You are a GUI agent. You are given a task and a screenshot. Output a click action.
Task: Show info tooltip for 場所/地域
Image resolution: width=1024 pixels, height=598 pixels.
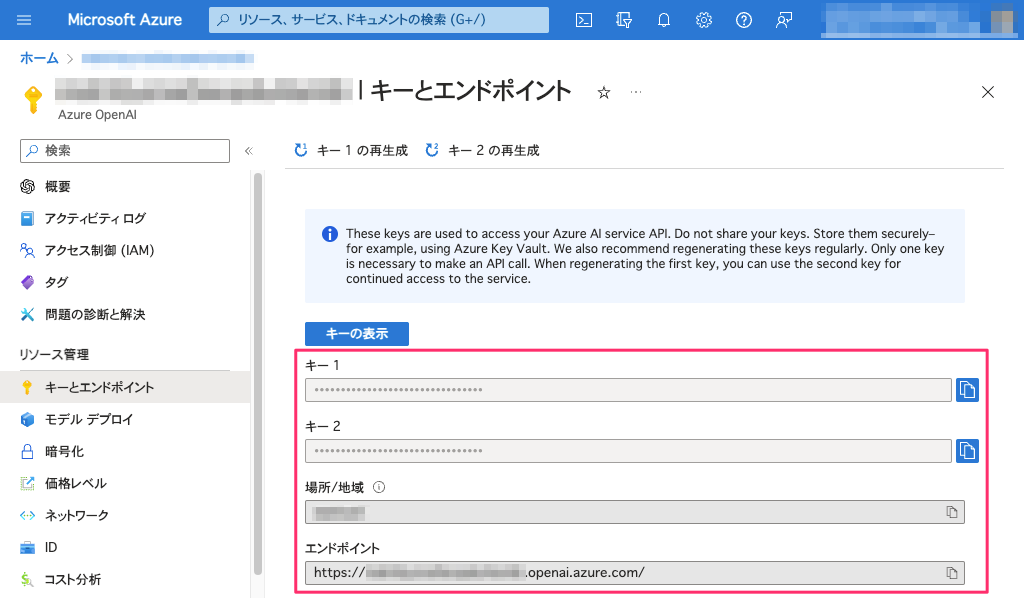coord(379,487)
